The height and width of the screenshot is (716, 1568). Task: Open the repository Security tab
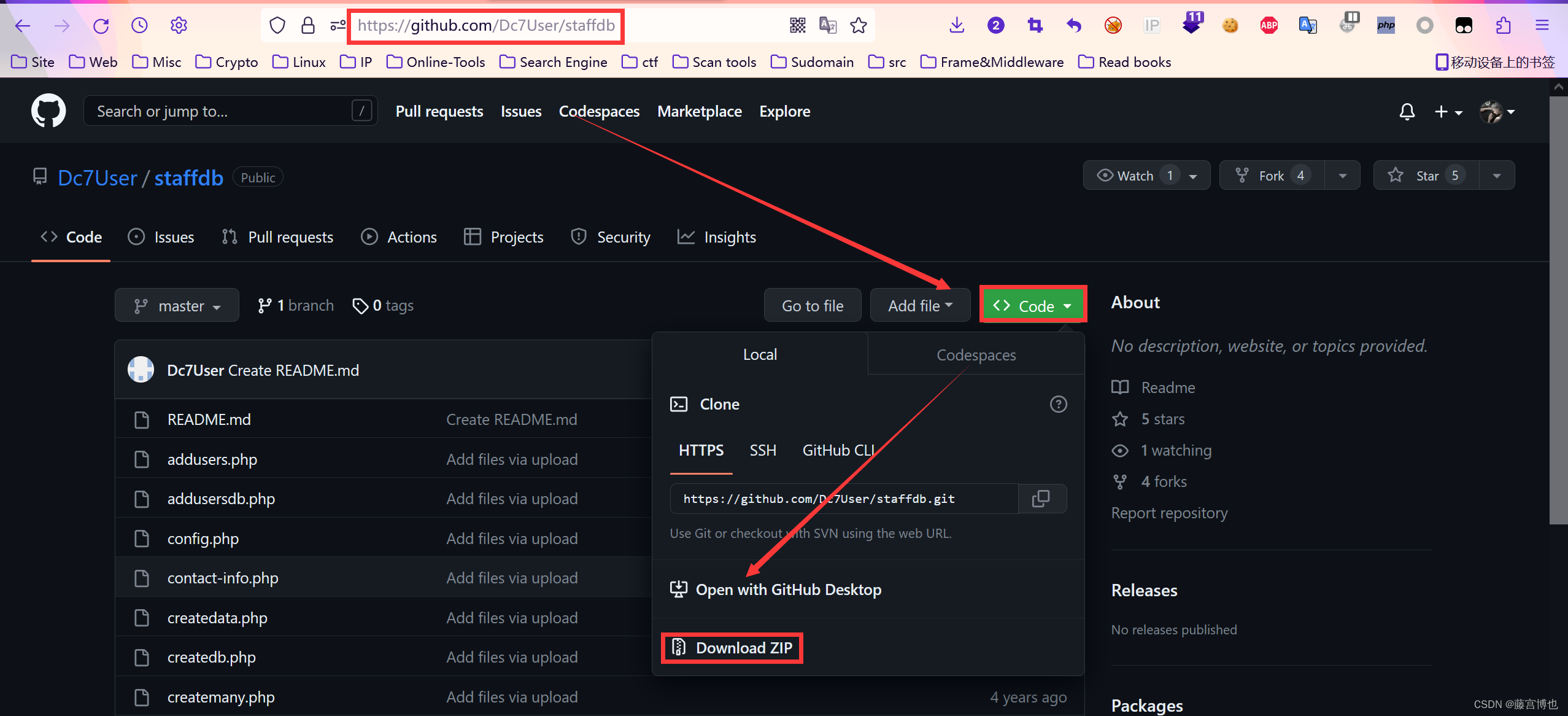611,237
